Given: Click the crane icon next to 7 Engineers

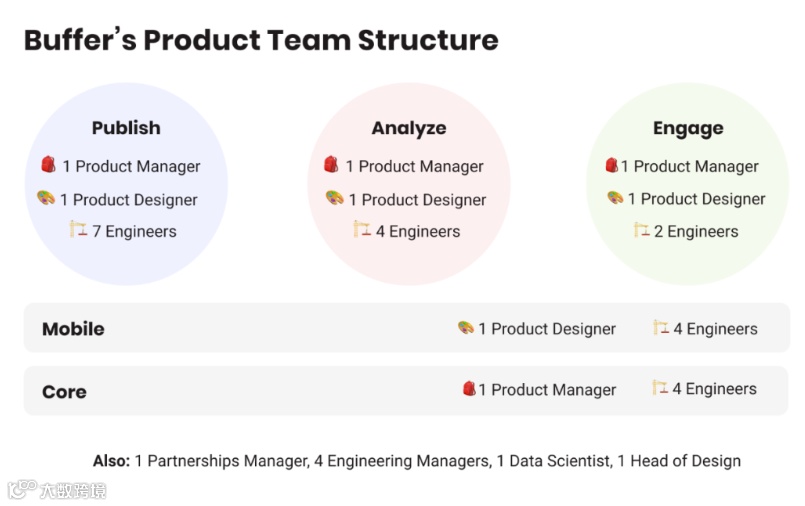Looking at the screenshot, I should (79, 230).
